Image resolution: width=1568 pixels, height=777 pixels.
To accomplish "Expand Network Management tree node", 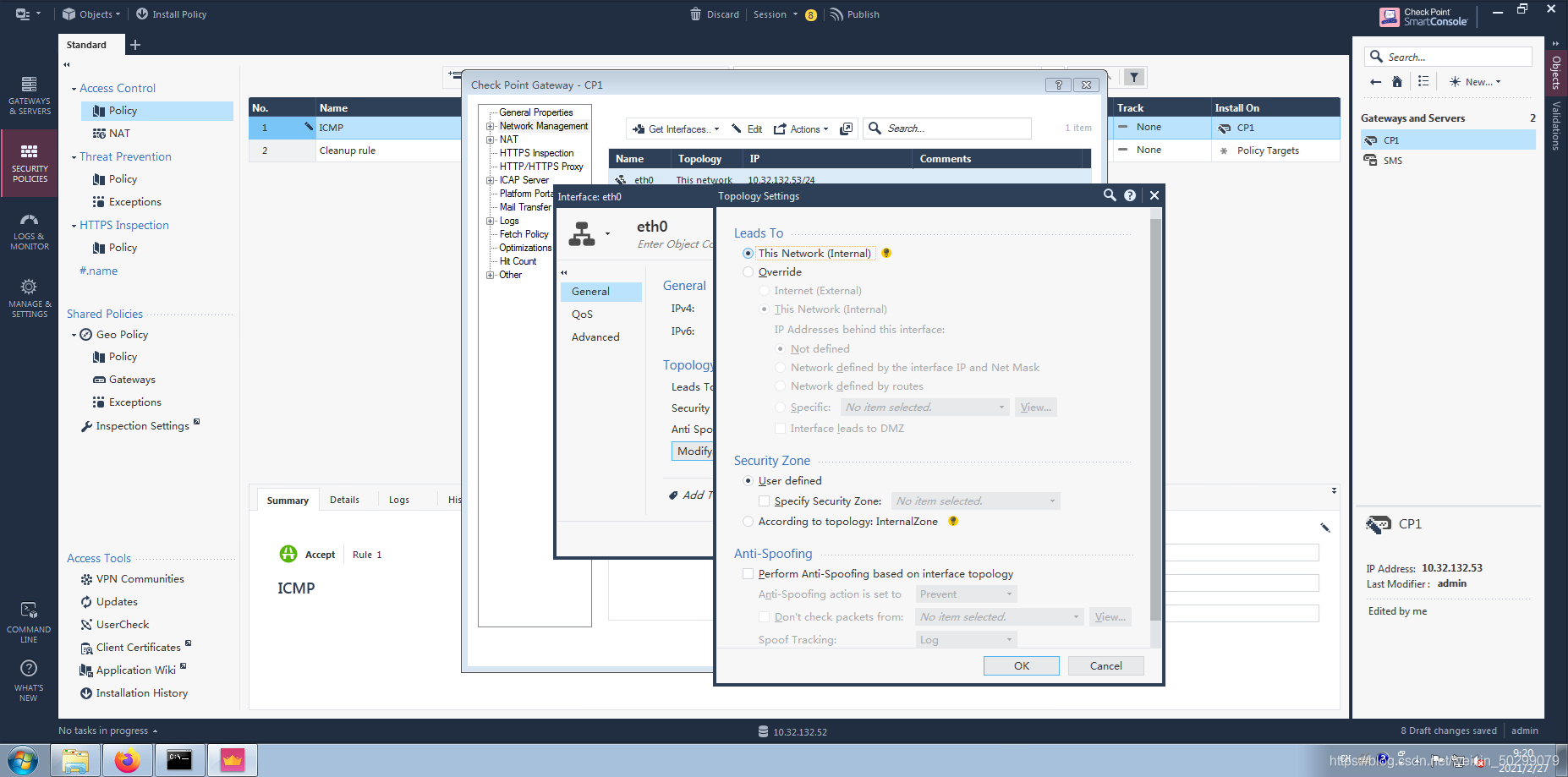I will (x=490, y=126).
